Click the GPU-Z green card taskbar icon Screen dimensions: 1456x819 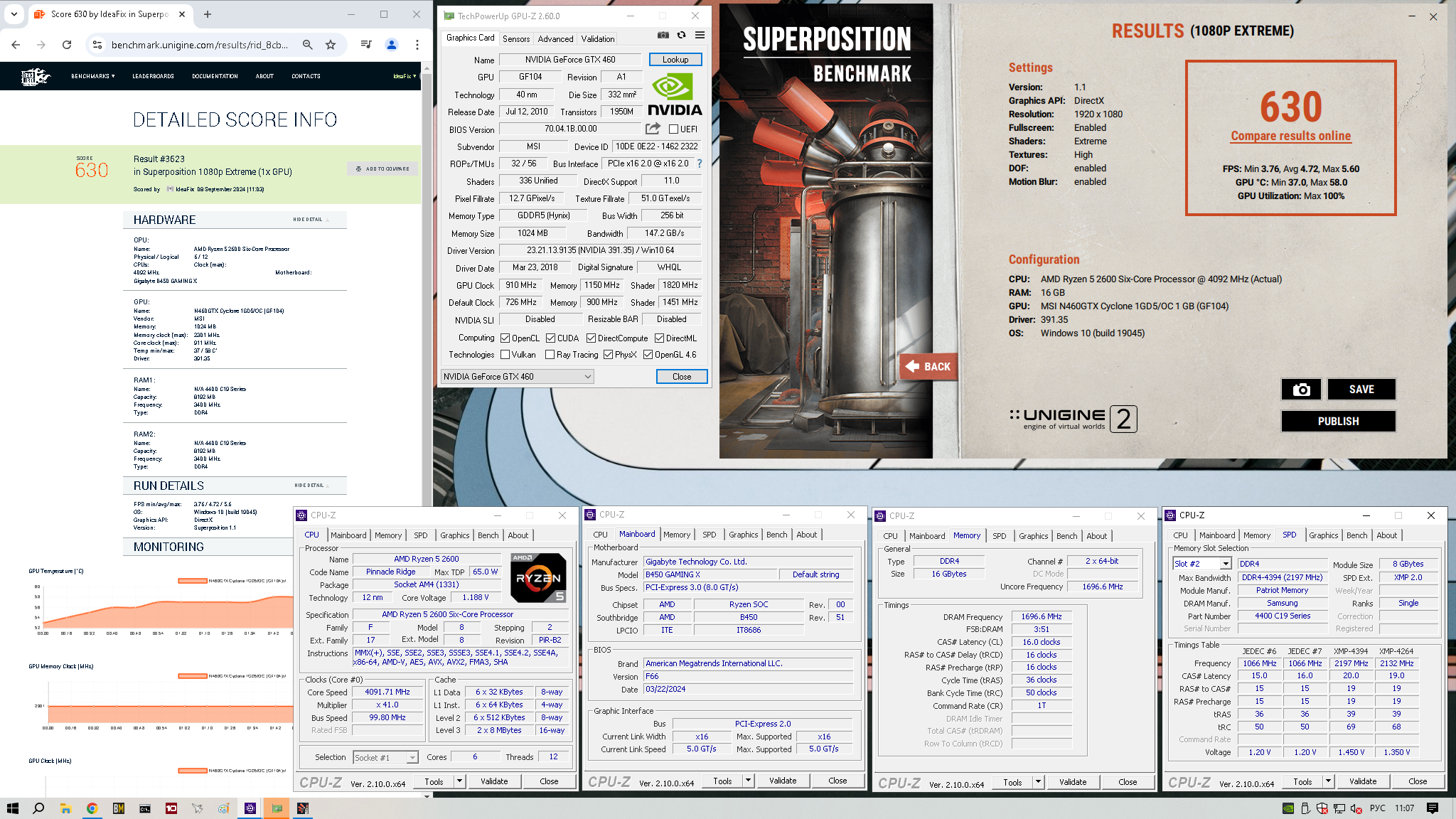click(277, 808)
